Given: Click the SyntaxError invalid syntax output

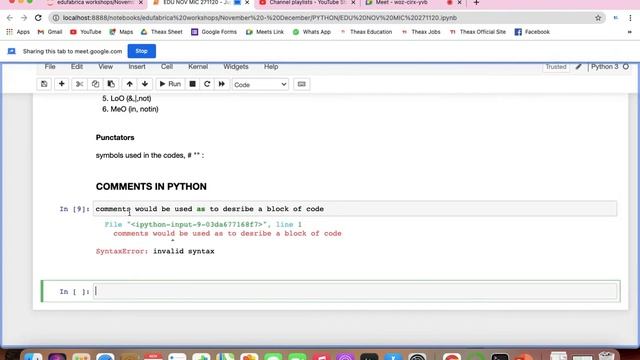Looking at the screenshot, I should click(x=155, y=251).
